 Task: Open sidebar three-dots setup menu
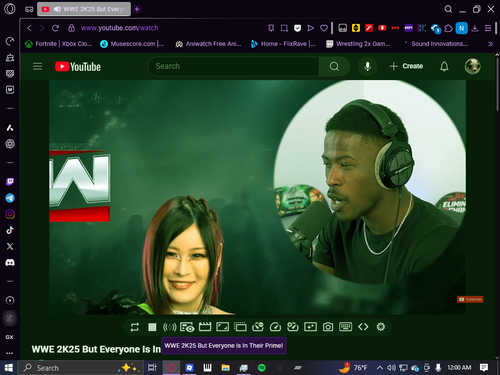click(10, 353)
